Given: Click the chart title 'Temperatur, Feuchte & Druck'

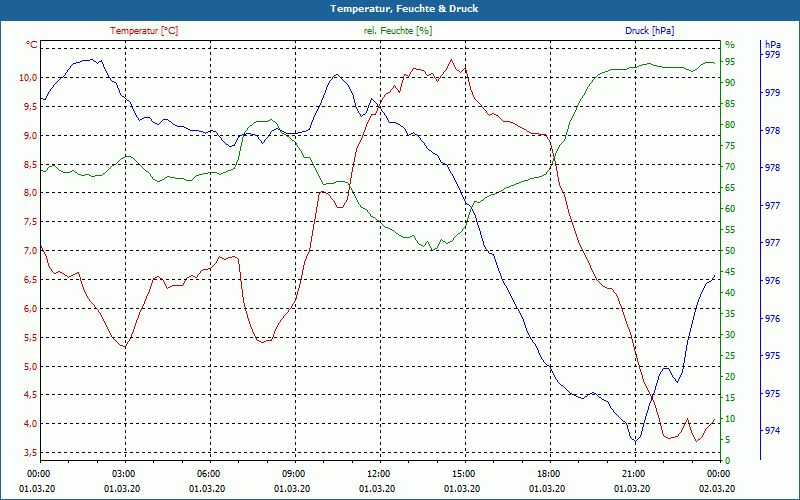Looking at the screenshot, I should pyautogui.click(x=404, y=9).
